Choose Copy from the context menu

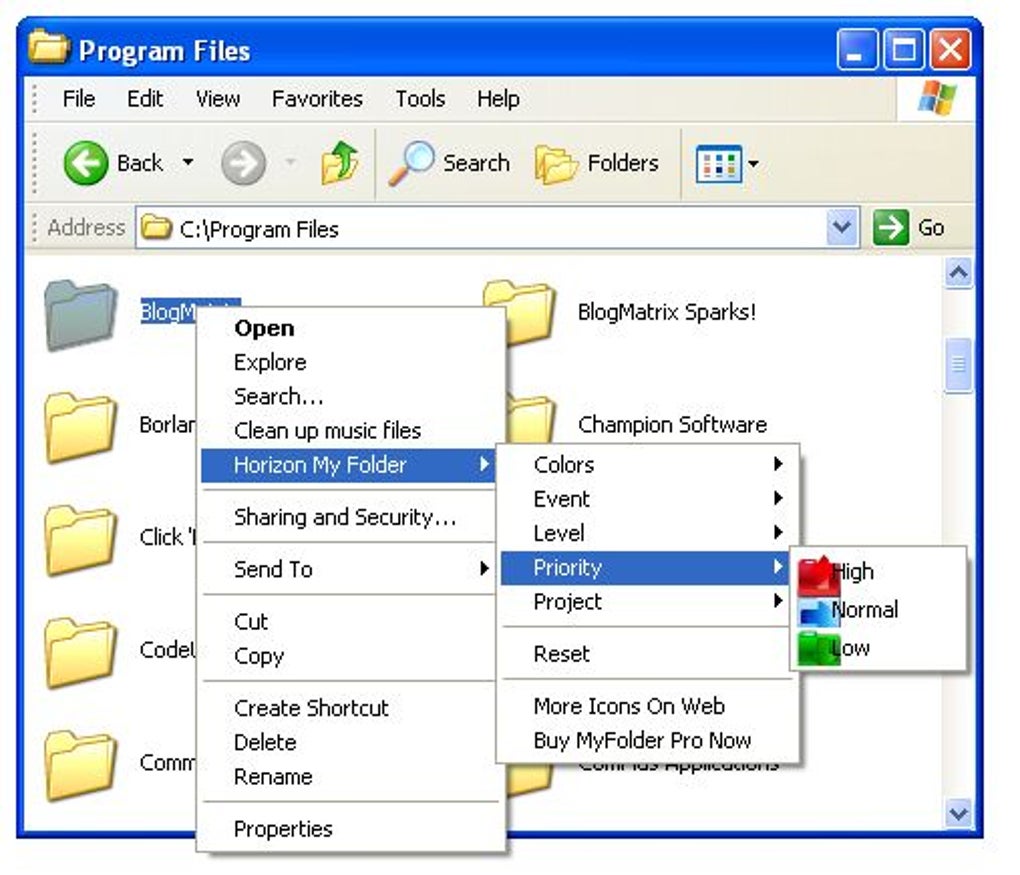349,656
